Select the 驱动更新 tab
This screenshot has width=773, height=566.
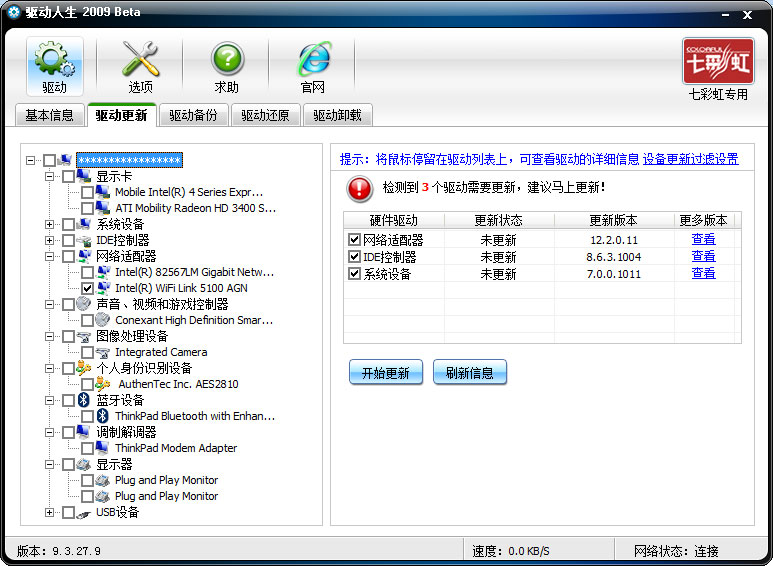tap(121, 115)
